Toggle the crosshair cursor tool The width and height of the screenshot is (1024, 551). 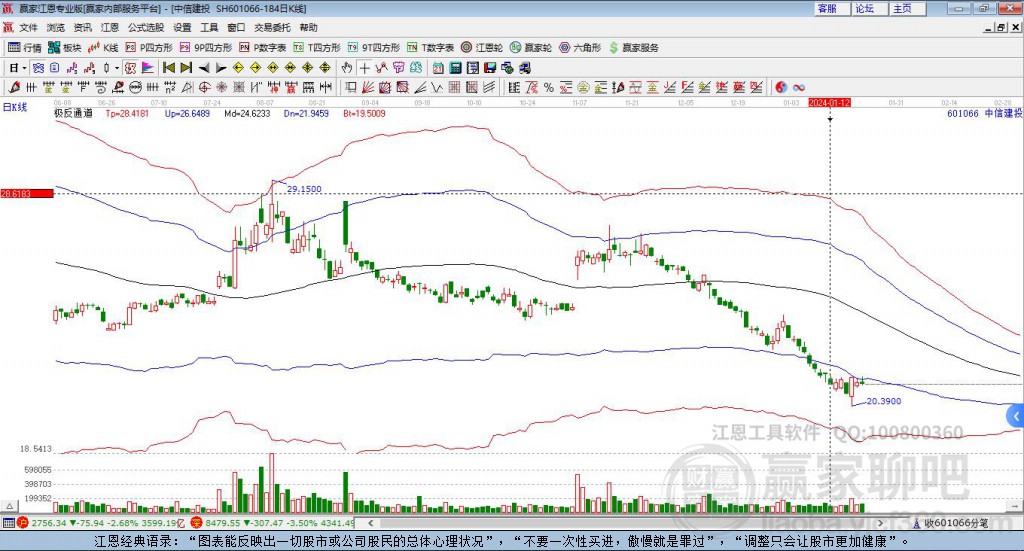(364, 67)
